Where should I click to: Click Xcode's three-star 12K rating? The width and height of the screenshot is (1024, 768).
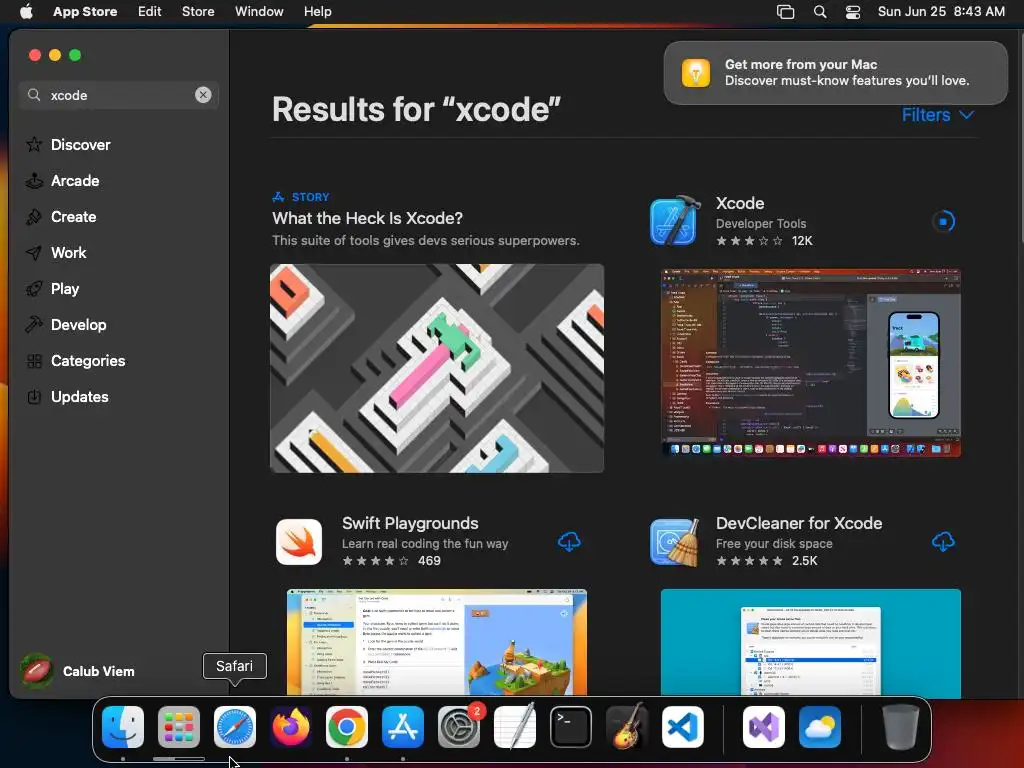point(764,241)
